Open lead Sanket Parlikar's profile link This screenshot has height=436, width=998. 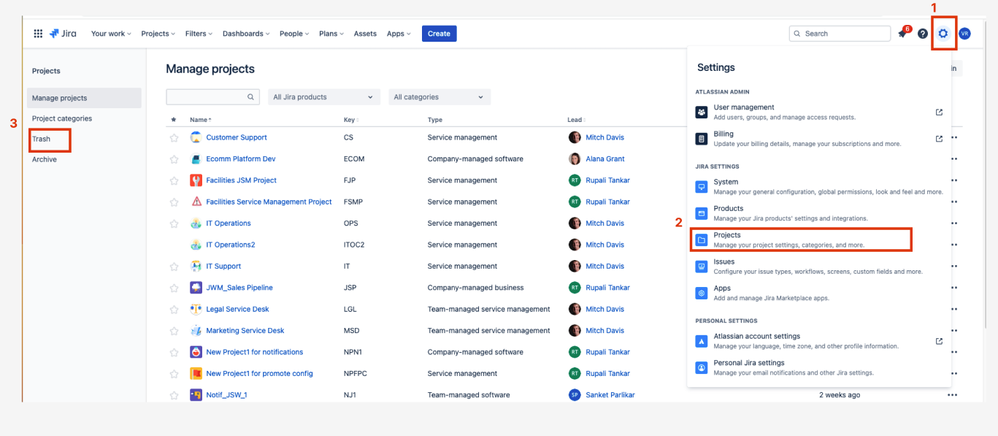coord(610,395)
